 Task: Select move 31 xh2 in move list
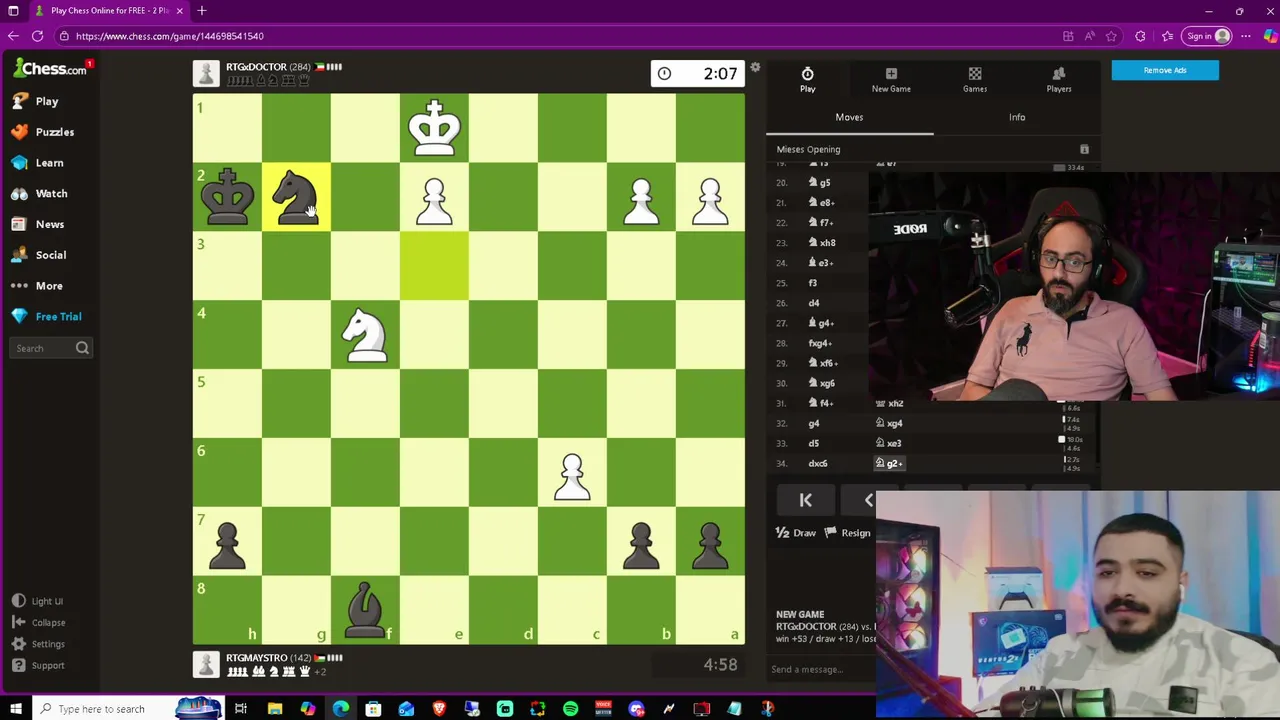[x=889, y=403]
